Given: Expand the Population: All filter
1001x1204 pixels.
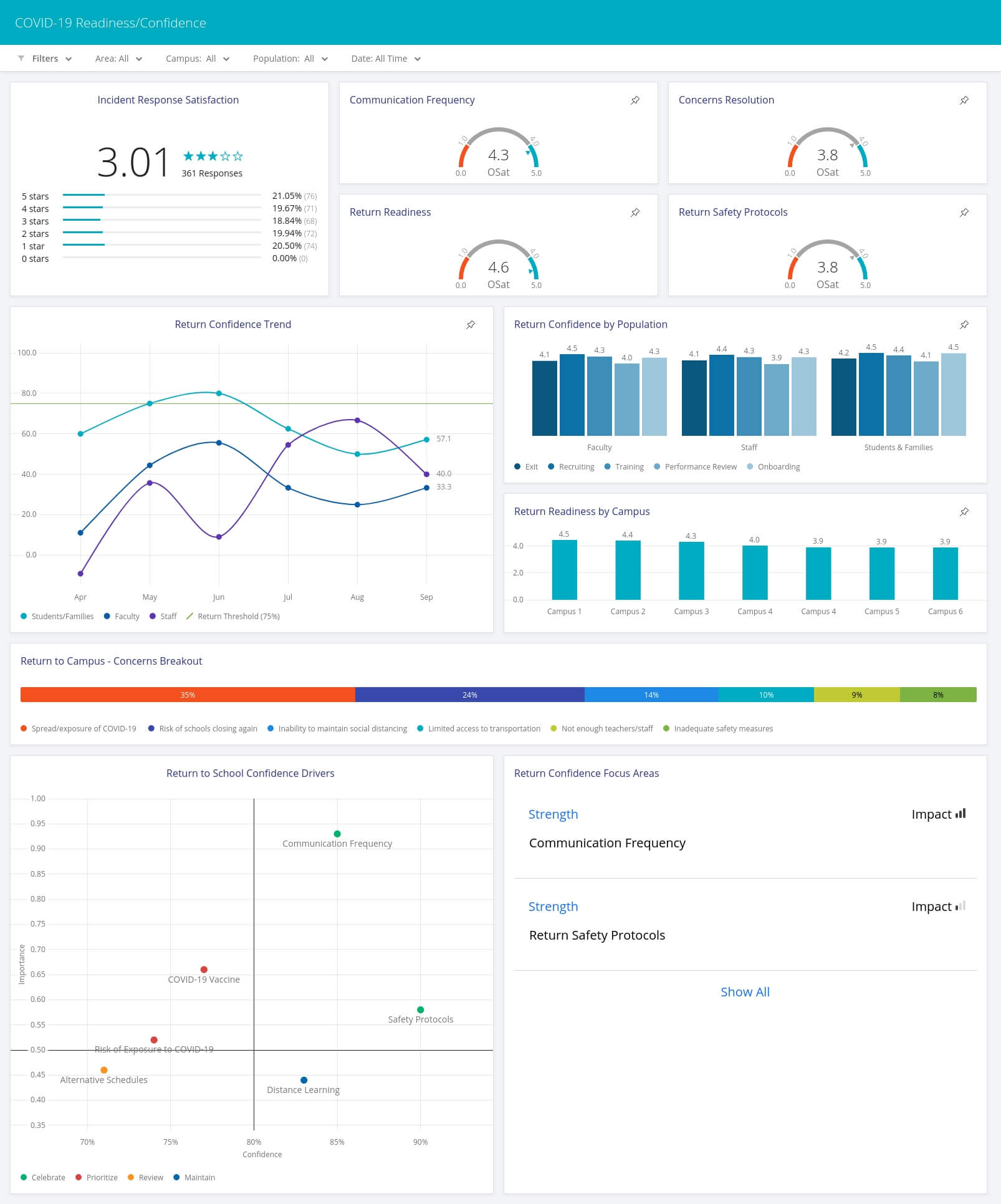Looking at the screenshot, I should pyautogui.click(x=290, y=59).
